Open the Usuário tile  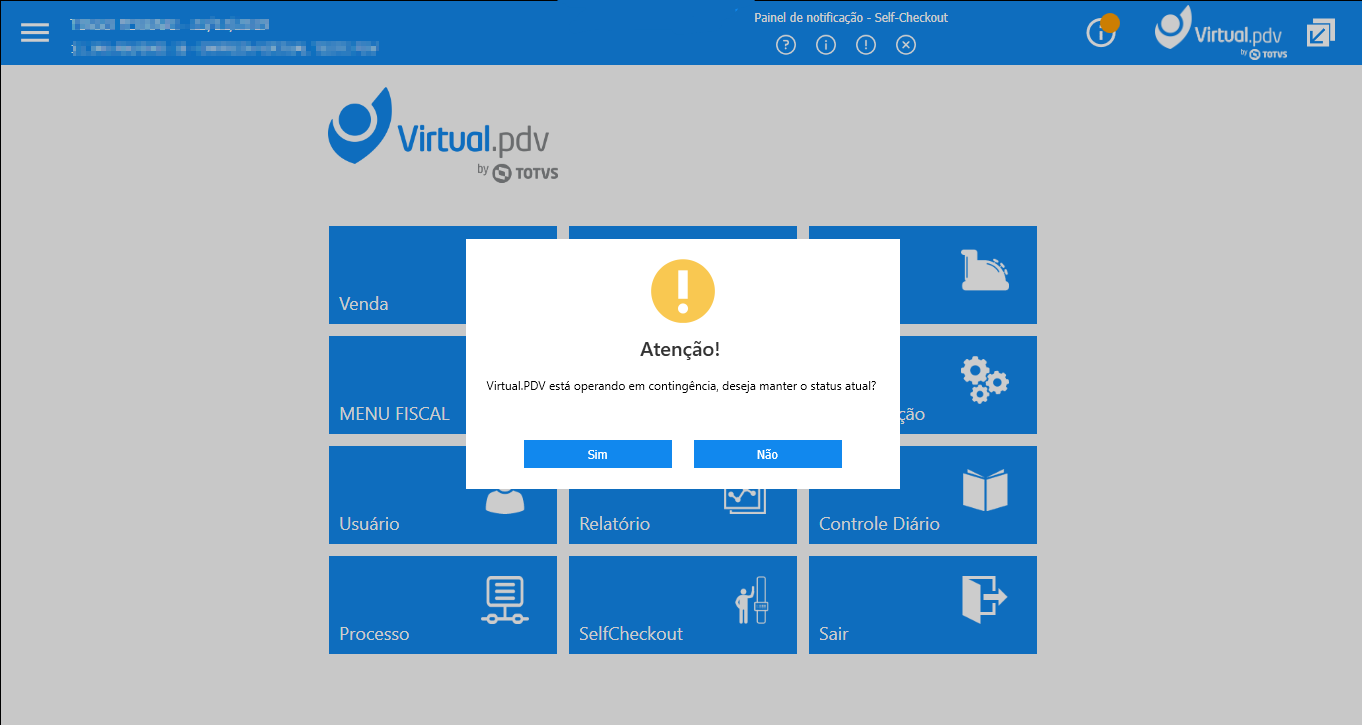point(443,495)
